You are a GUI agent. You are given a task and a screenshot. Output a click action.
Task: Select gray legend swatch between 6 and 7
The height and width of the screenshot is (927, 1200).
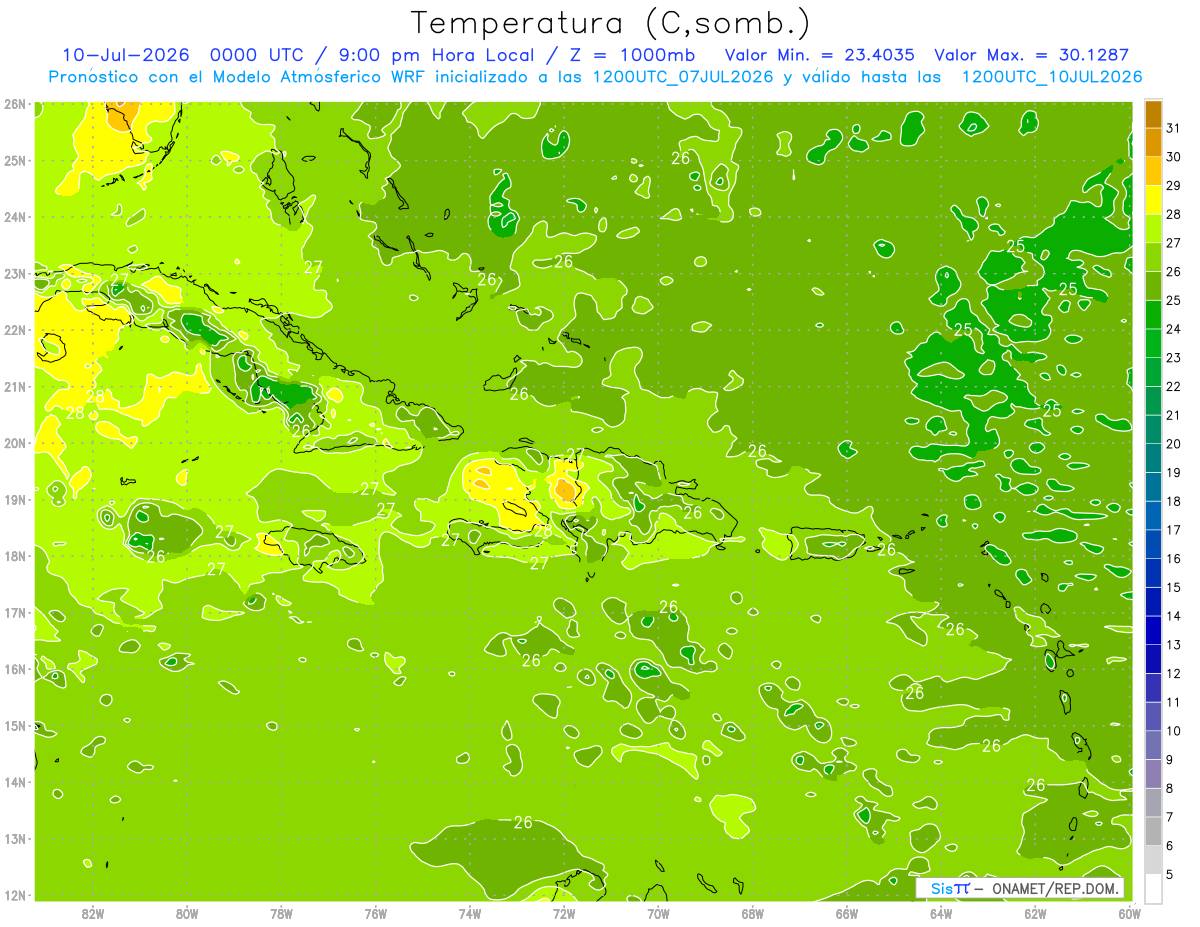pos(1154,831)
